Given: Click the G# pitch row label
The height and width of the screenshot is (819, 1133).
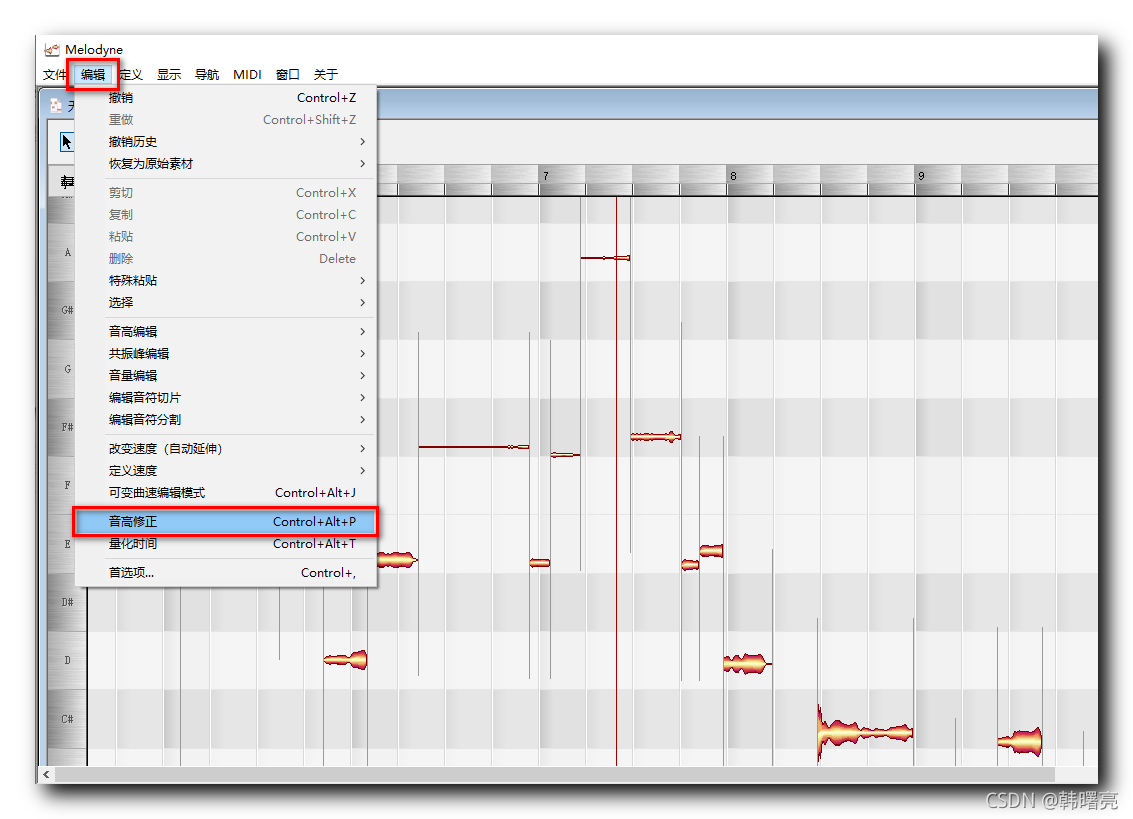Looking at the screenshot, I should [x=67, y=310].
